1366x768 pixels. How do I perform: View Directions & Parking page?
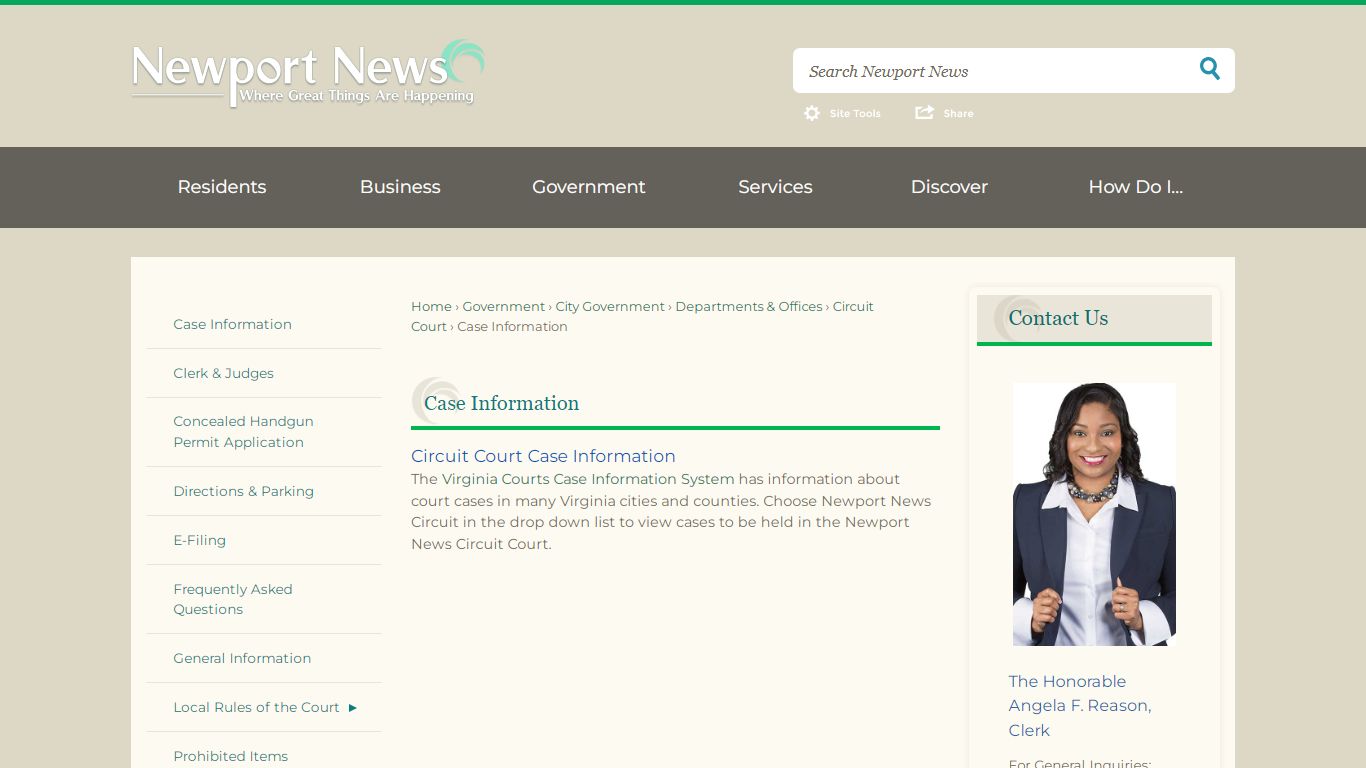pyautogui.click(x=243, y=491)
